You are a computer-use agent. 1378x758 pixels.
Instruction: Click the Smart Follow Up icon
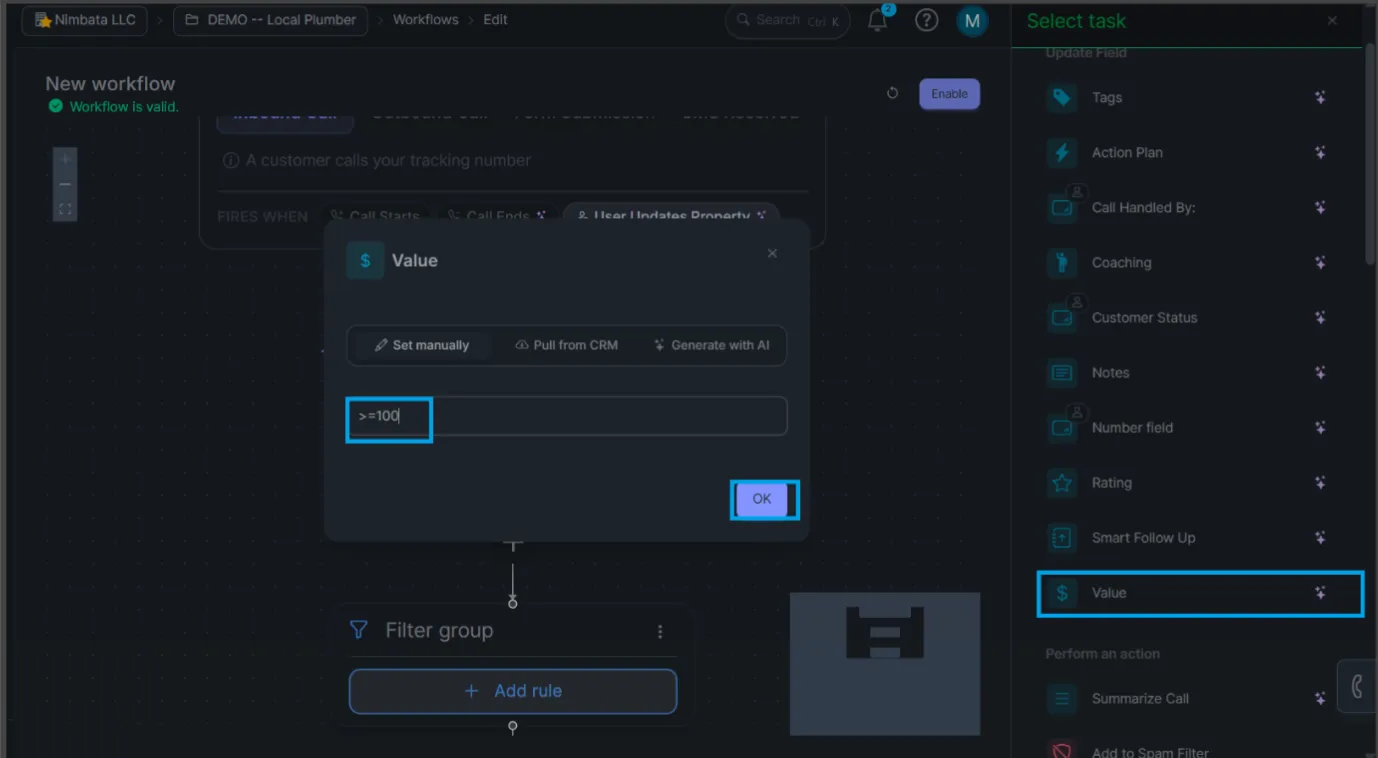[1062, 537]
